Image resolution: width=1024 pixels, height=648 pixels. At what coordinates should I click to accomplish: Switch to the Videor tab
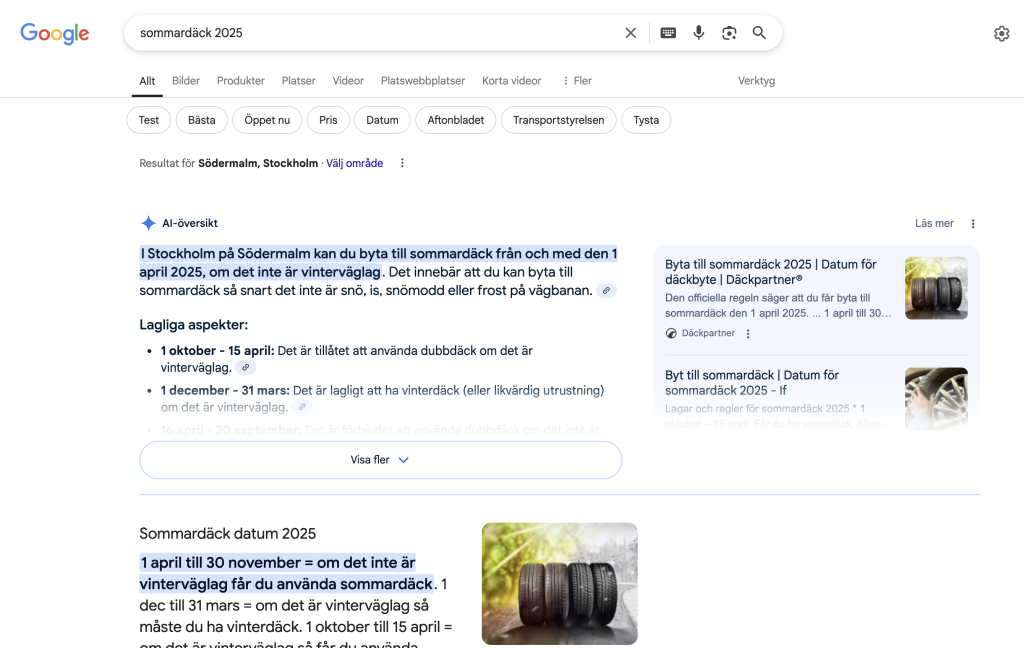pyautogui.click(x=348, y=81)
